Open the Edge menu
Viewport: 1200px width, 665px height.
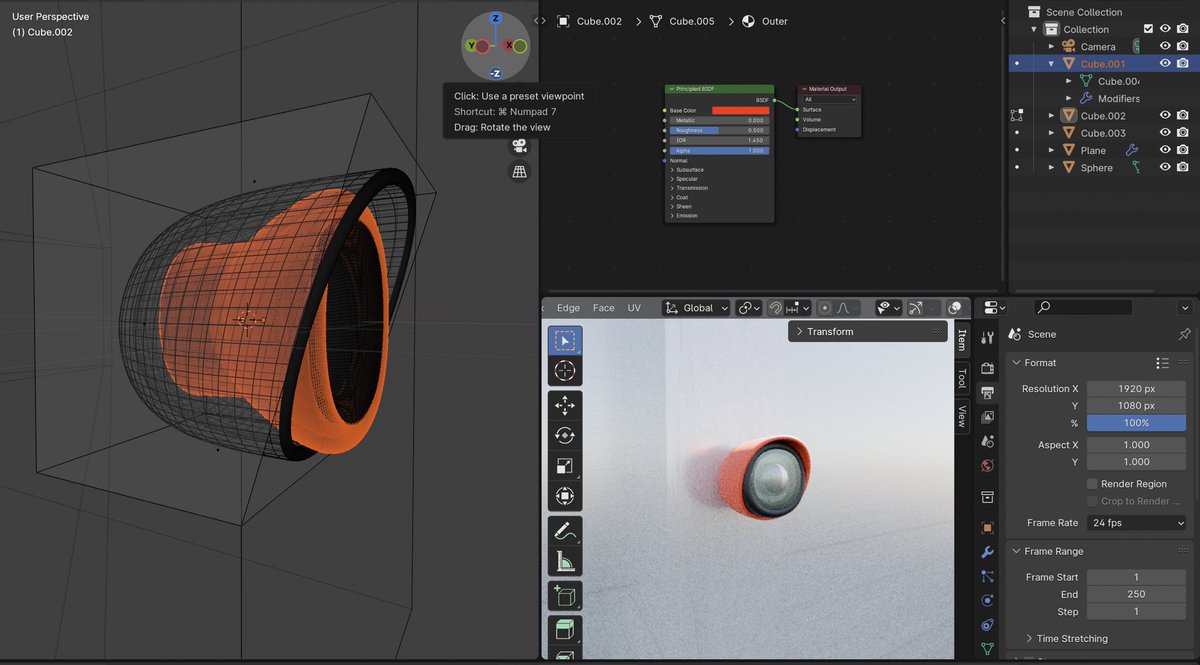click(x=568, y=308)
